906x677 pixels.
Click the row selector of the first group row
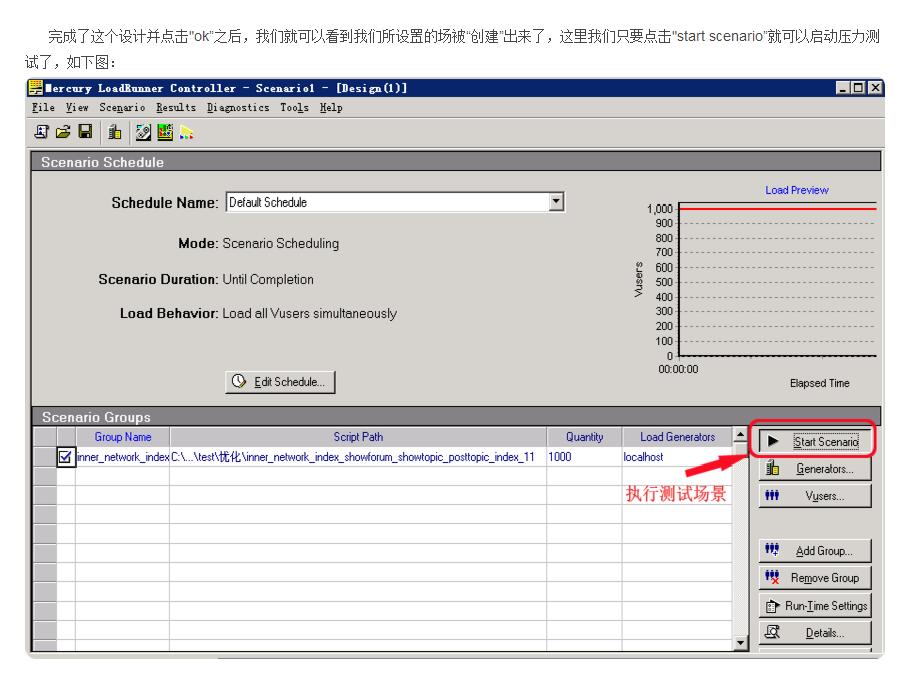pos(45,457)
